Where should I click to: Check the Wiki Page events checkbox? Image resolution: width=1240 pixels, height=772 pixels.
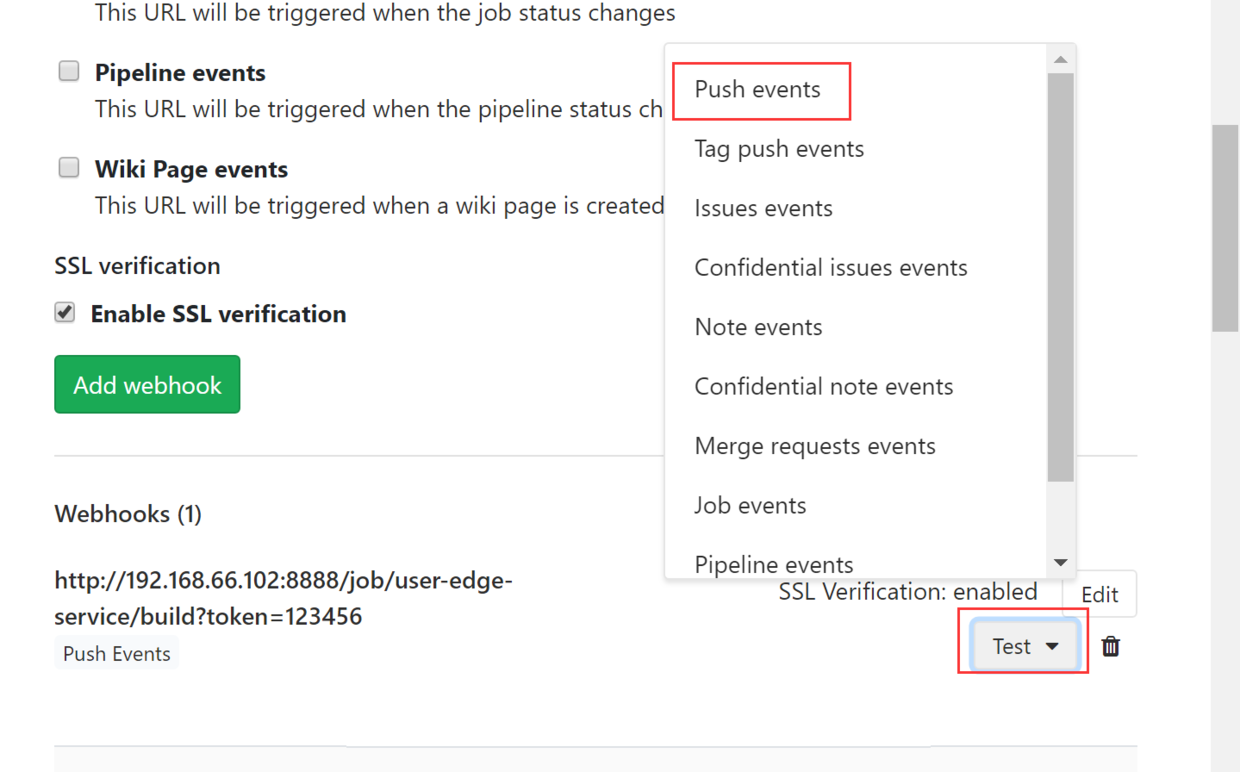[68, 167]
